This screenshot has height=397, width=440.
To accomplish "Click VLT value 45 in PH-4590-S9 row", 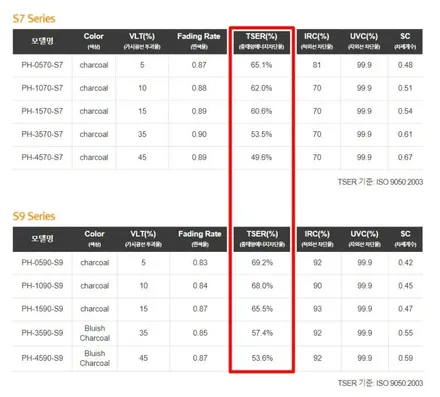I will (x=143, y=358).
